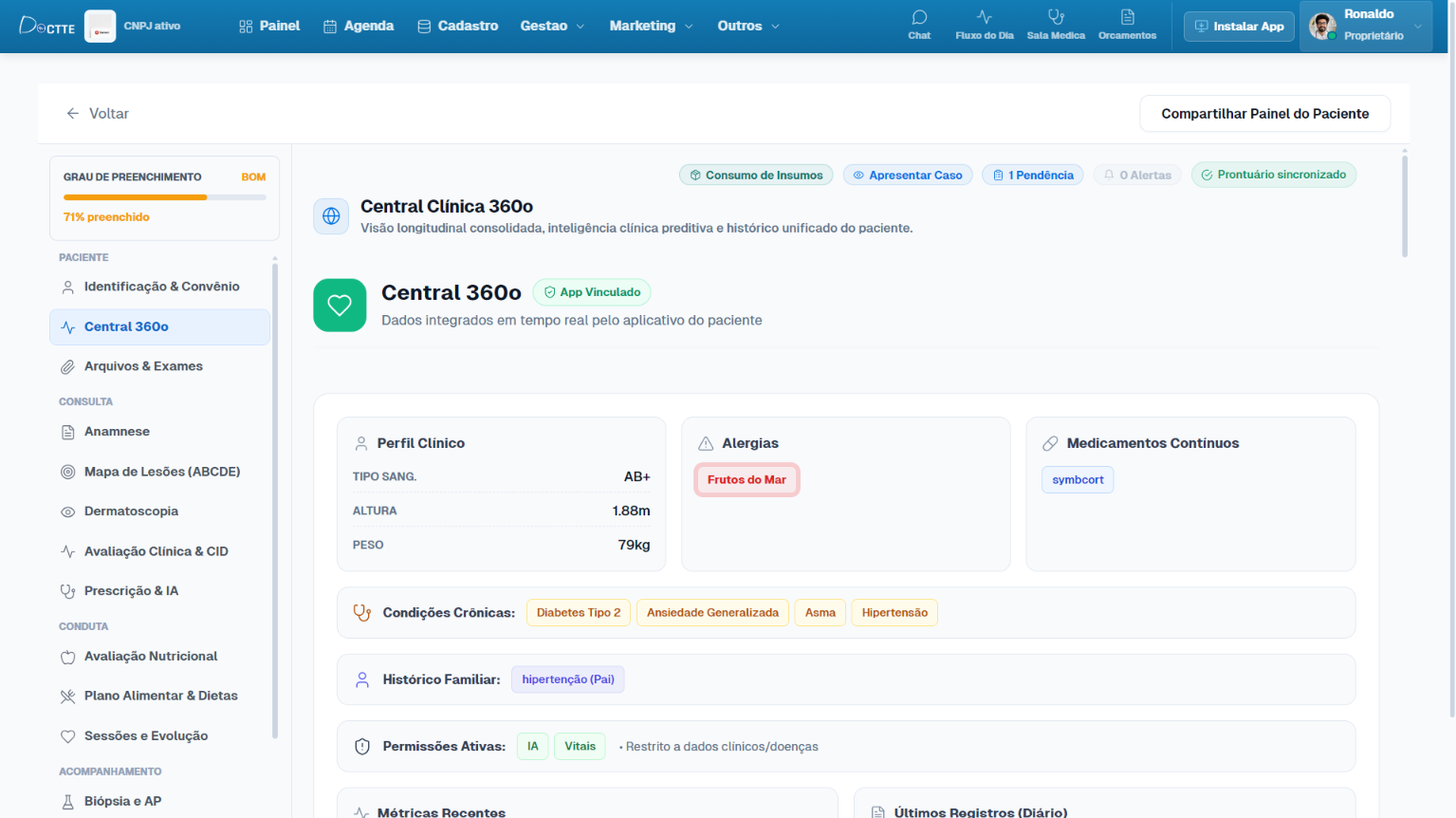
Task: Click the Vitais permission tag
Action: pyautogui.click(x=580, y=747)
